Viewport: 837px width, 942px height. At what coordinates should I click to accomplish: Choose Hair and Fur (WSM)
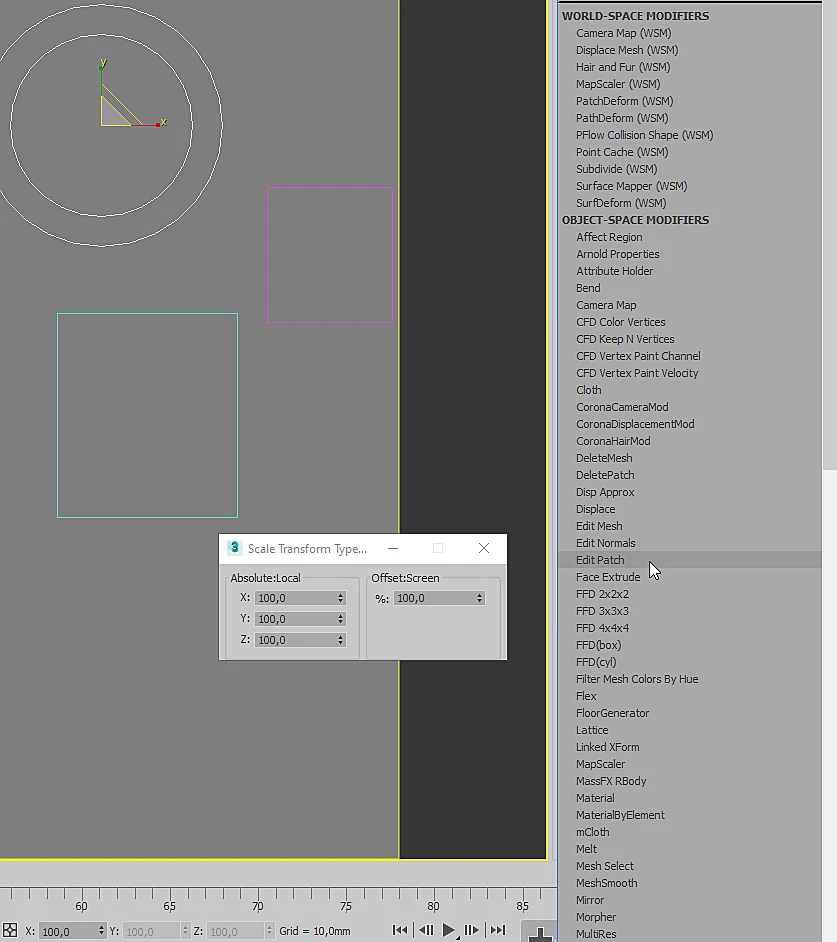[622, 67]
